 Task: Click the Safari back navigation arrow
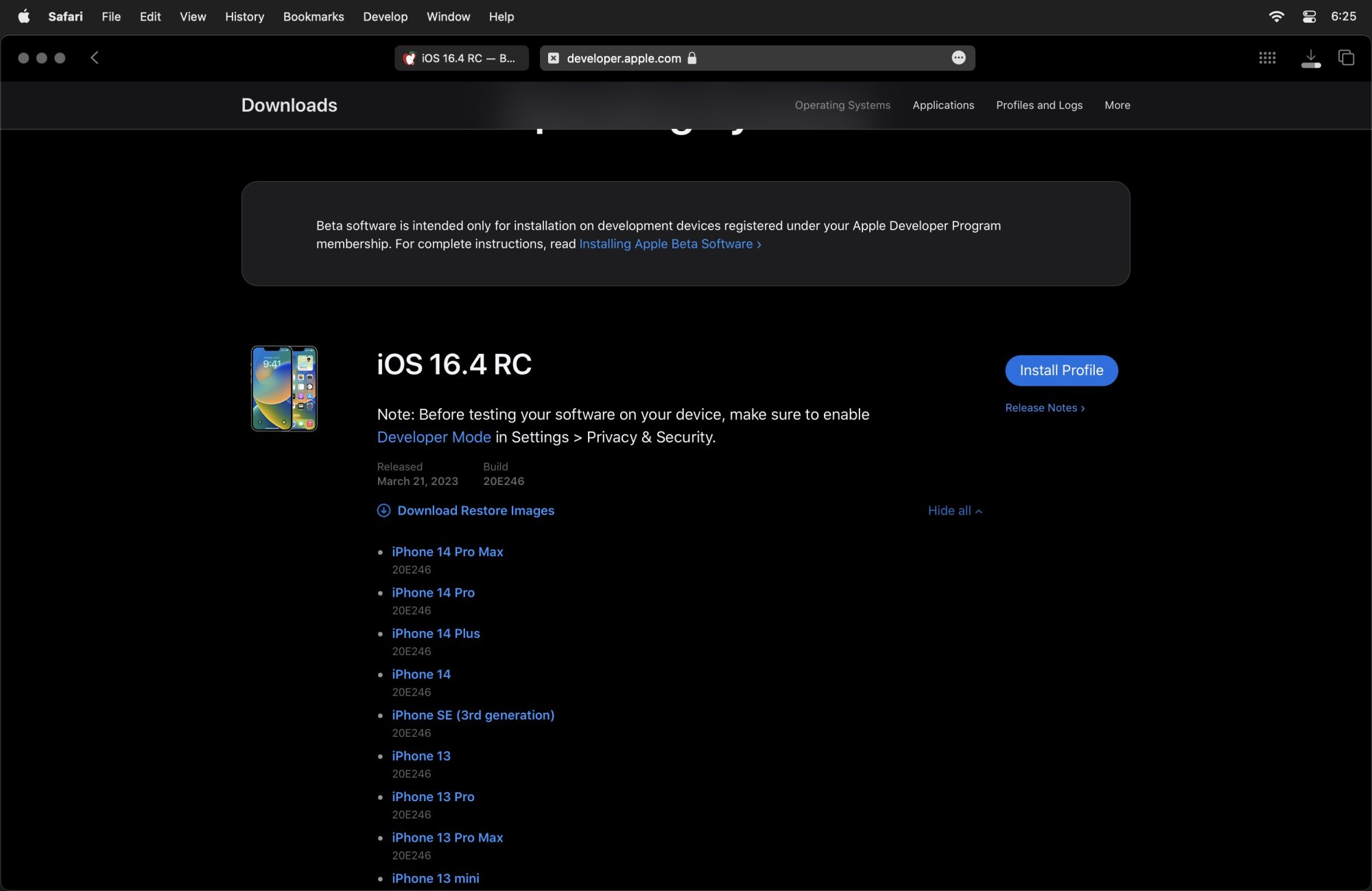pos(95,58)
